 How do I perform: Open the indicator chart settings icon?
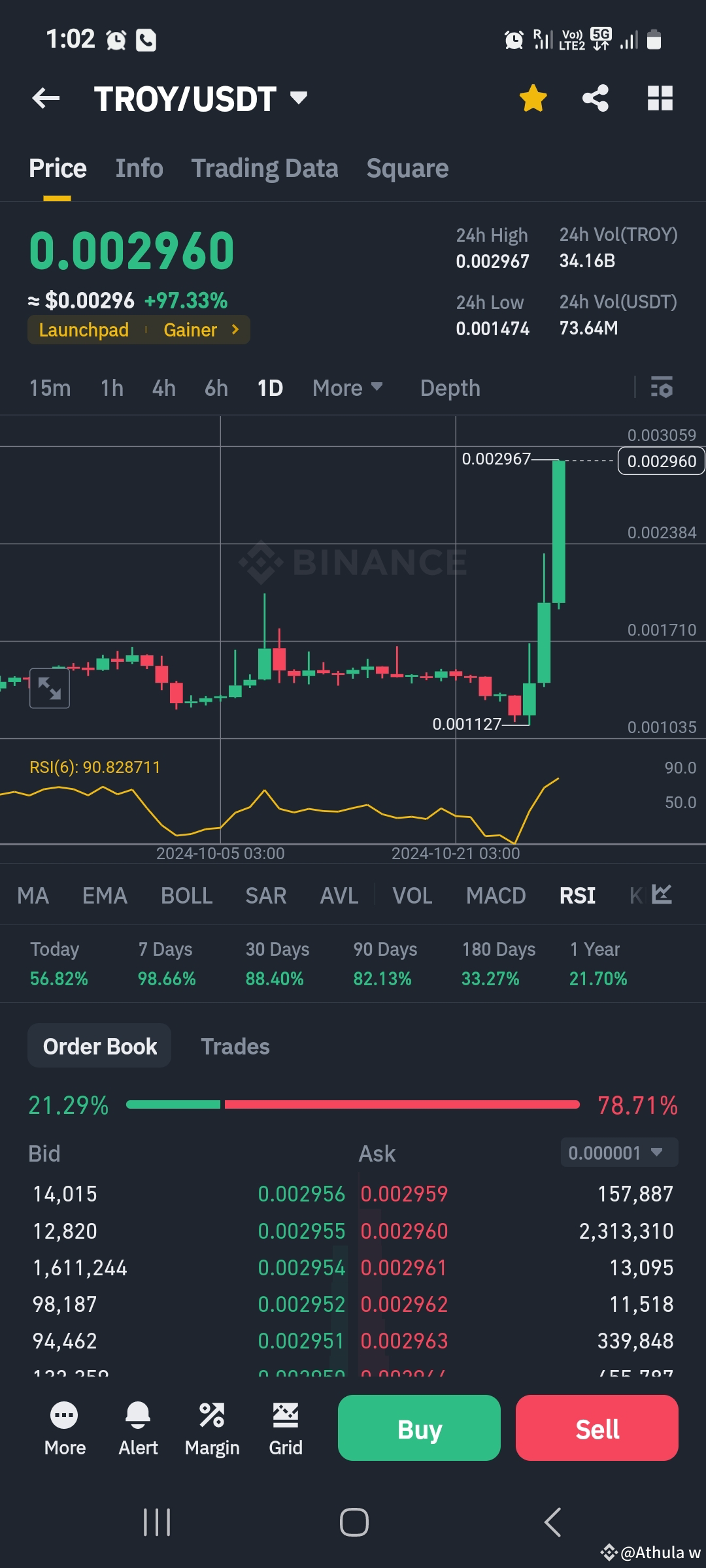pyautogui.click(x=662, y=894)
